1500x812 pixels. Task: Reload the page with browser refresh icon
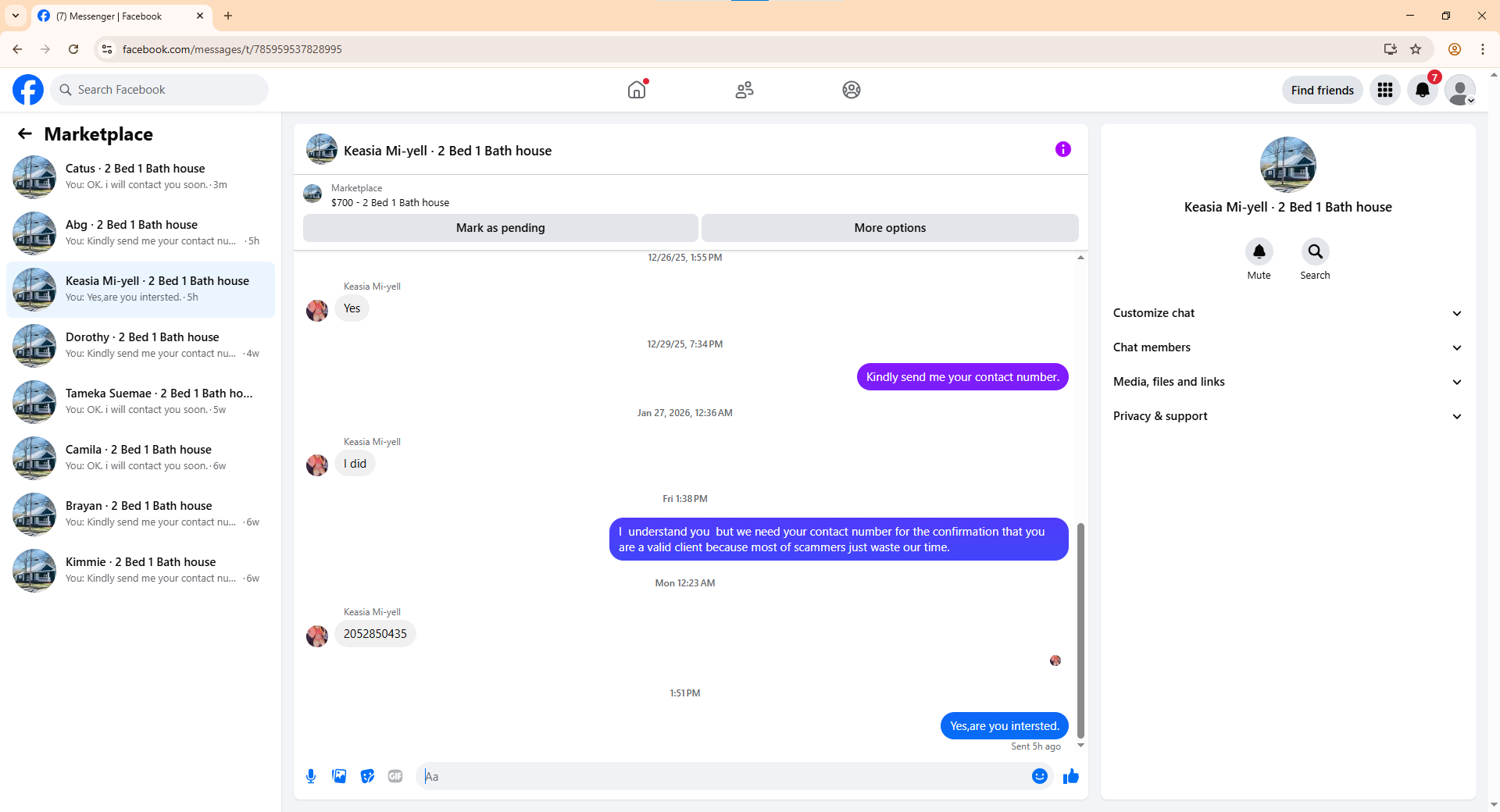73,49
